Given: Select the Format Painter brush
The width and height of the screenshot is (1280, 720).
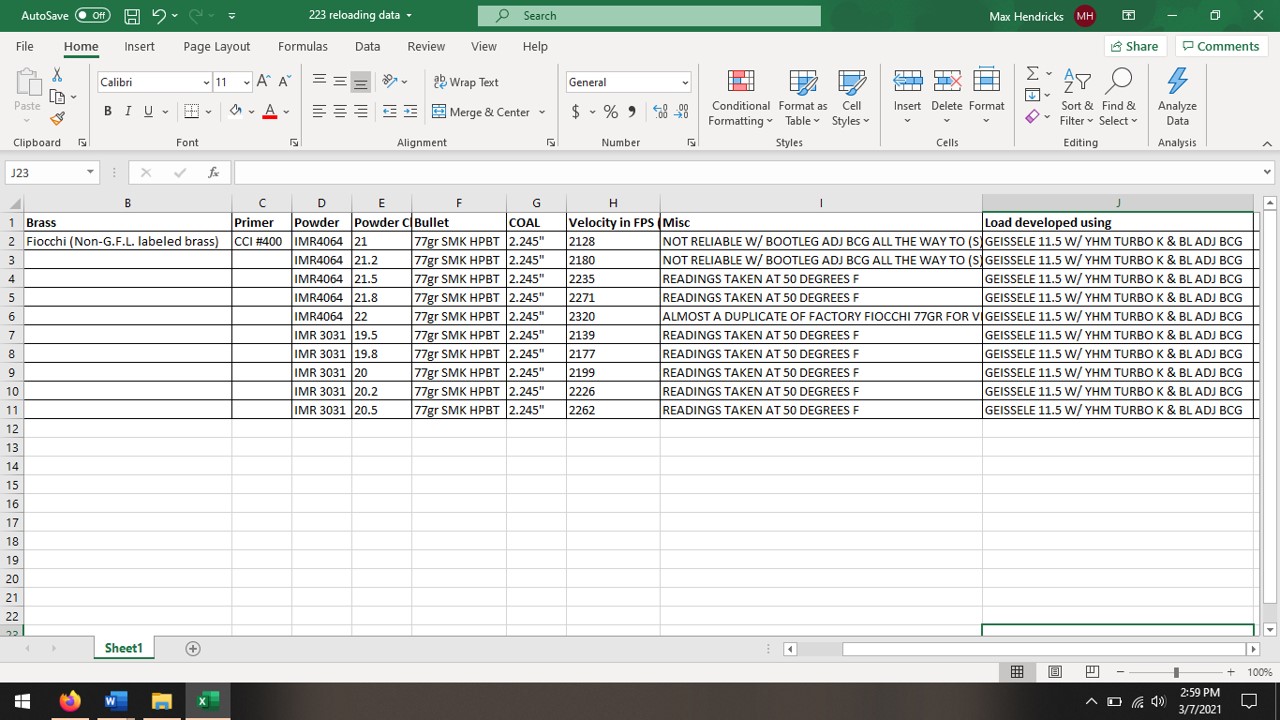Looking at the screenshot, I should coord(57,118).
